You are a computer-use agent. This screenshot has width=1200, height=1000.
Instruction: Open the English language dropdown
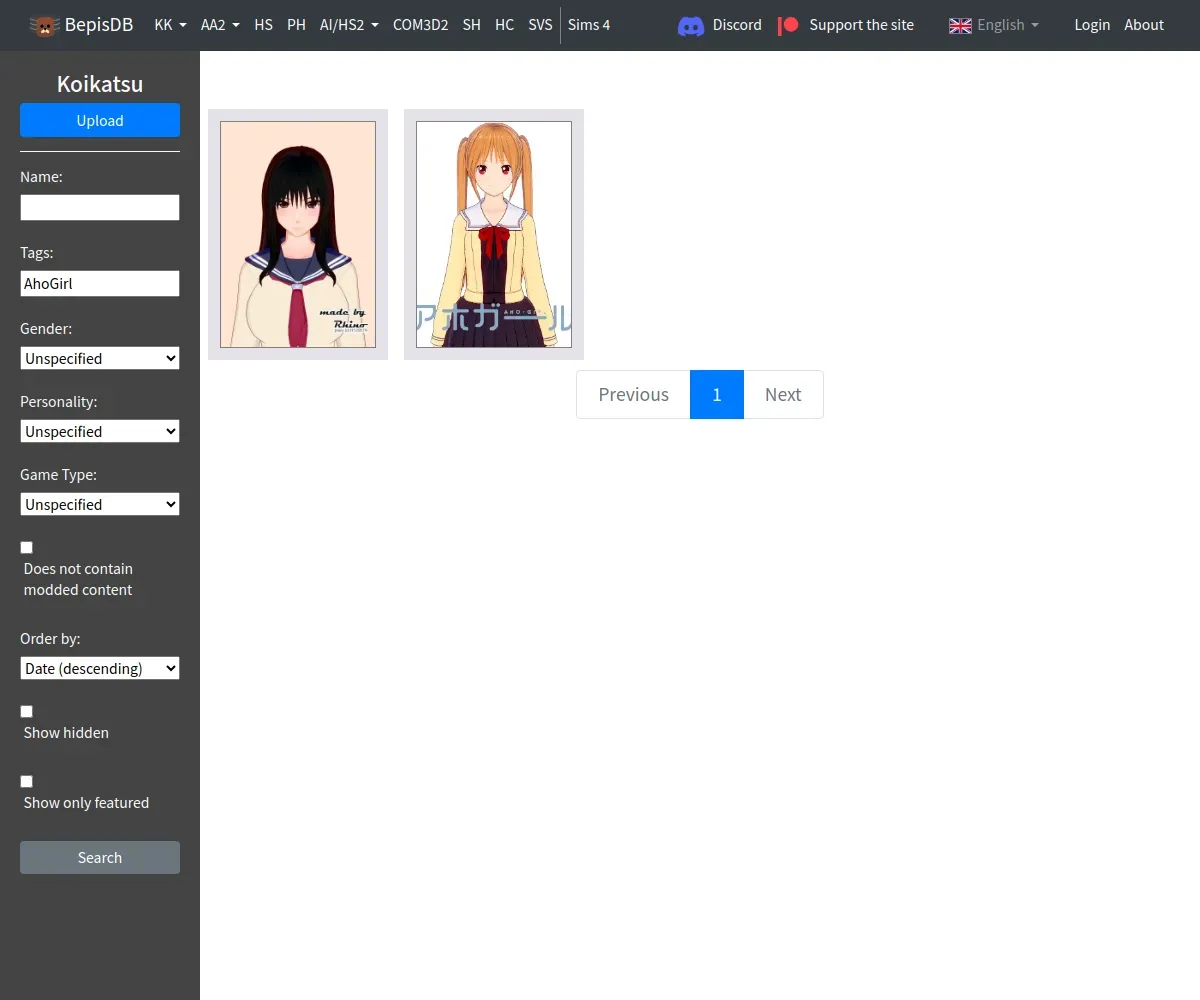pos(1008,25)
